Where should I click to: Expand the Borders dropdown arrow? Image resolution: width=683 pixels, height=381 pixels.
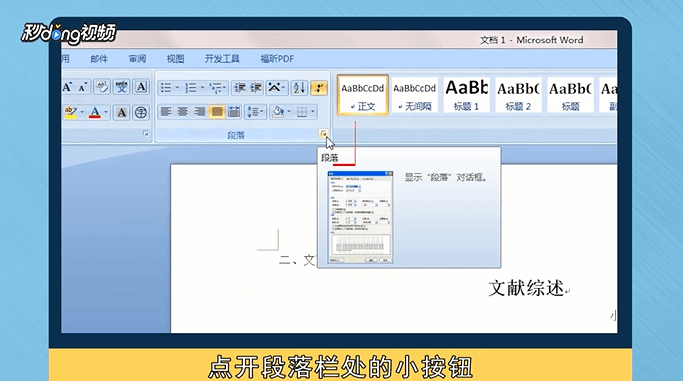(312, 112)
